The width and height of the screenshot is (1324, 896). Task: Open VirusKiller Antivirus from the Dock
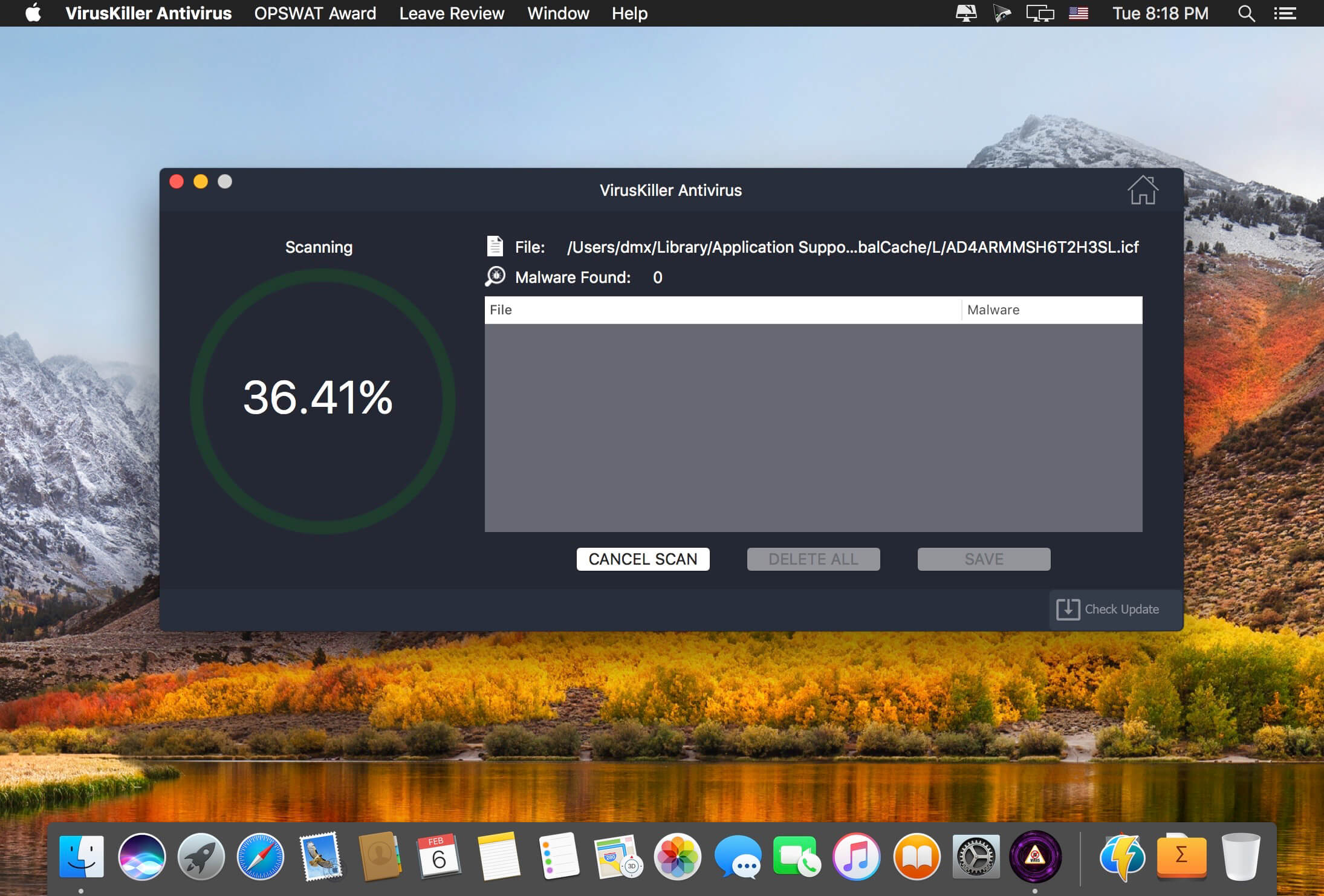(x=1035, y=856)
